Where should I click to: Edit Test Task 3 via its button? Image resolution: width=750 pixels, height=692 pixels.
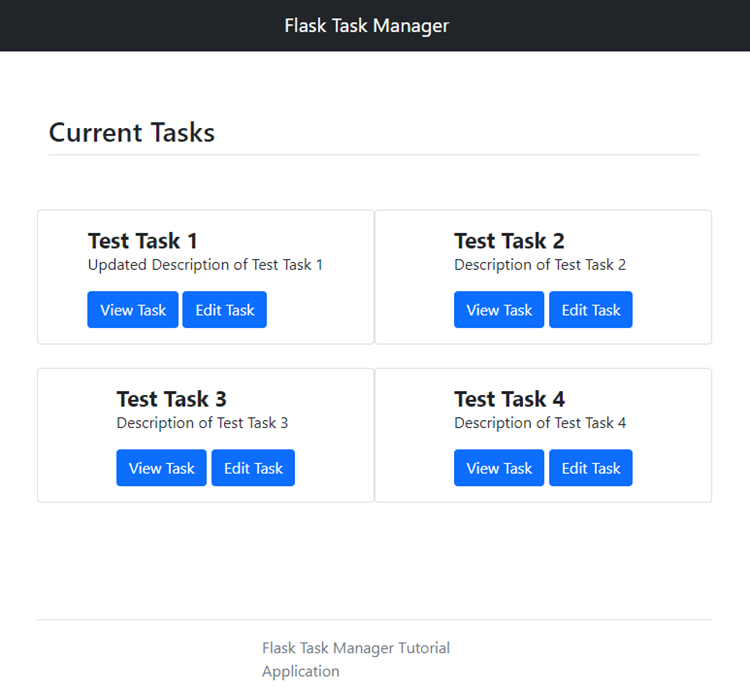point(253,468)
